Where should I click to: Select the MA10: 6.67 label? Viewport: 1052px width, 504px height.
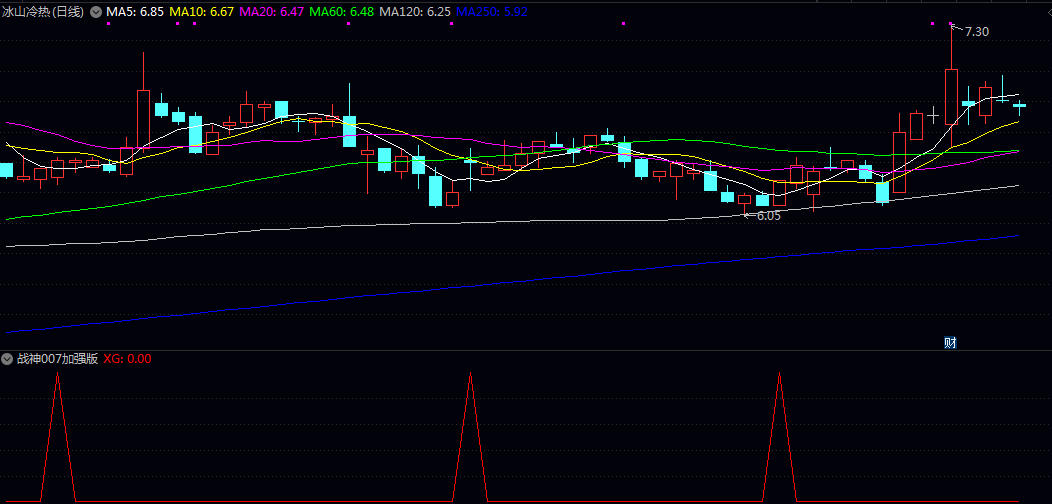pos(201,12)
